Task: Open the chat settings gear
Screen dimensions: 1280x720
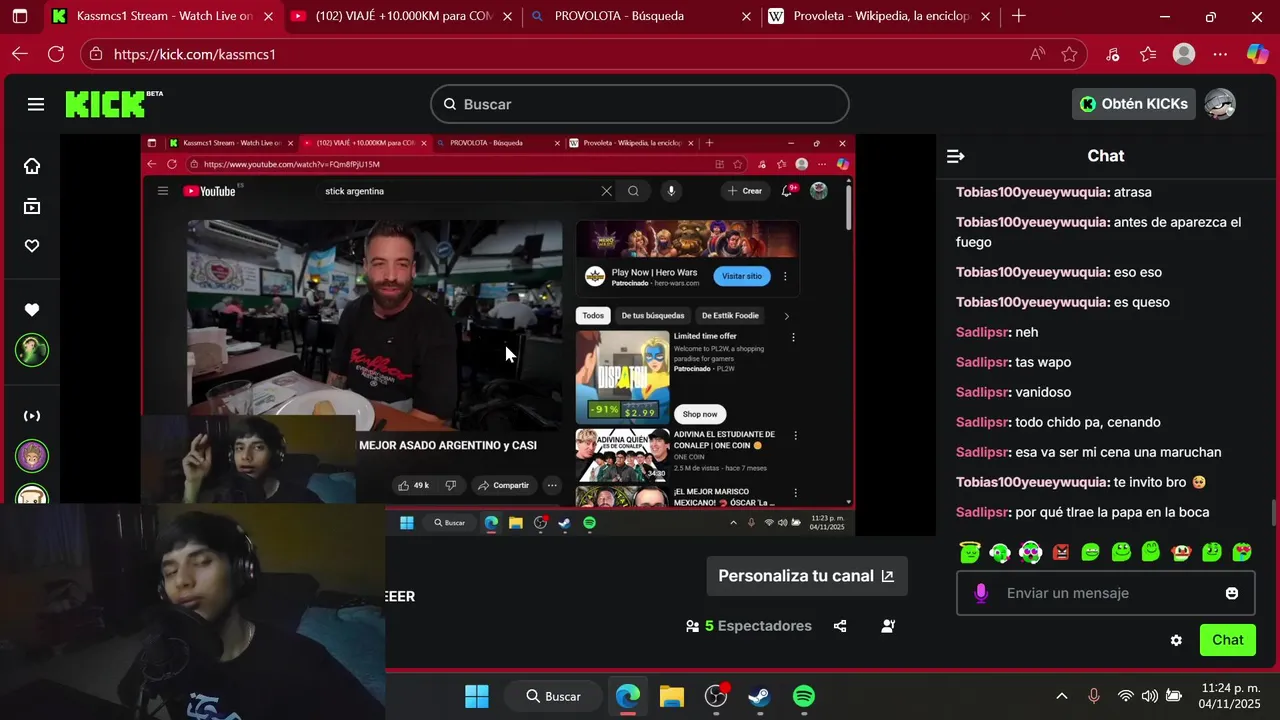Action: [1176, 640]
